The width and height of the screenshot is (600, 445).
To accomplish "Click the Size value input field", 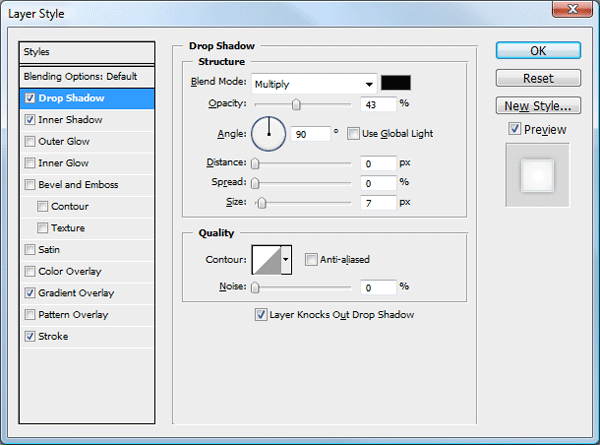I will click(x=378, y=202).
